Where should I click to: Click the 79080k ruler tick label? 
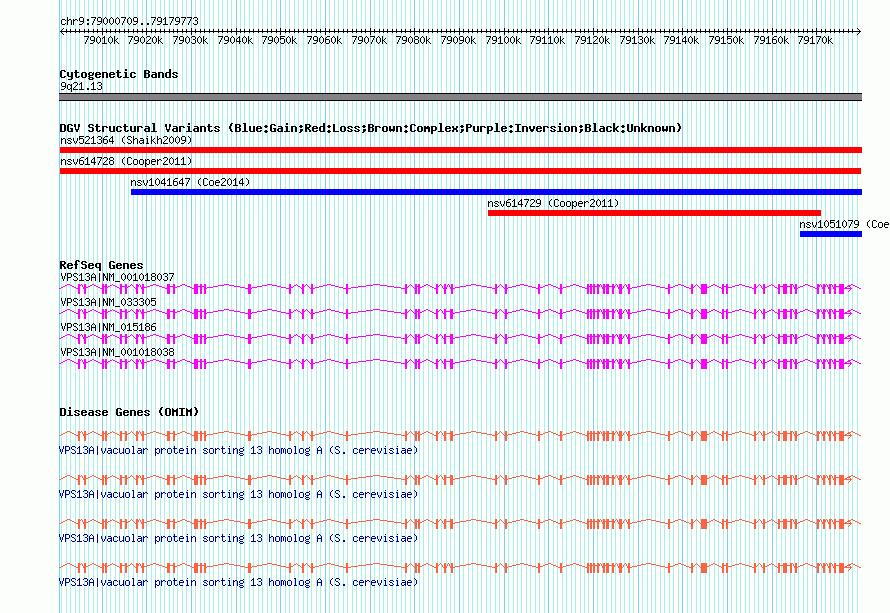click(x=413, y=40)
